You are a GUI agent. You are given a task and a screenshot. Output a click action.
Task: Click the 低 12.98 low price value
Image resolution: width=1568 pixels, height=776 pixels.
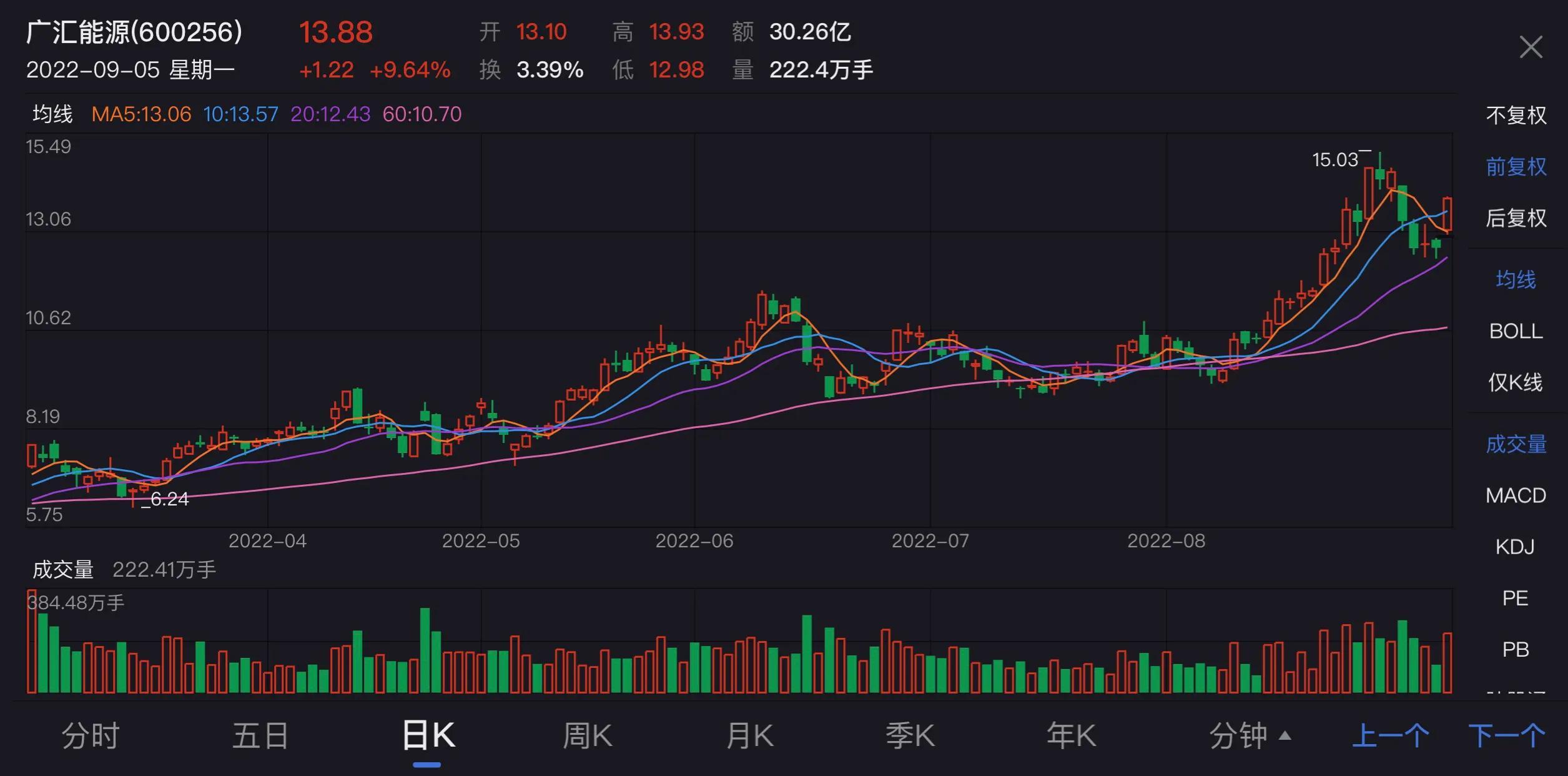tap(658, 69)
